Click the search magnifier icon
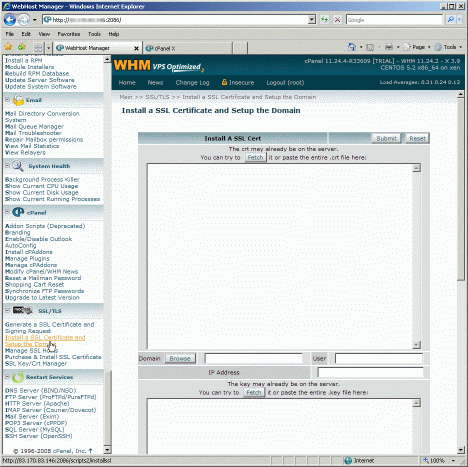This screenshot has width=468, height=467. (x=450, y=20)
